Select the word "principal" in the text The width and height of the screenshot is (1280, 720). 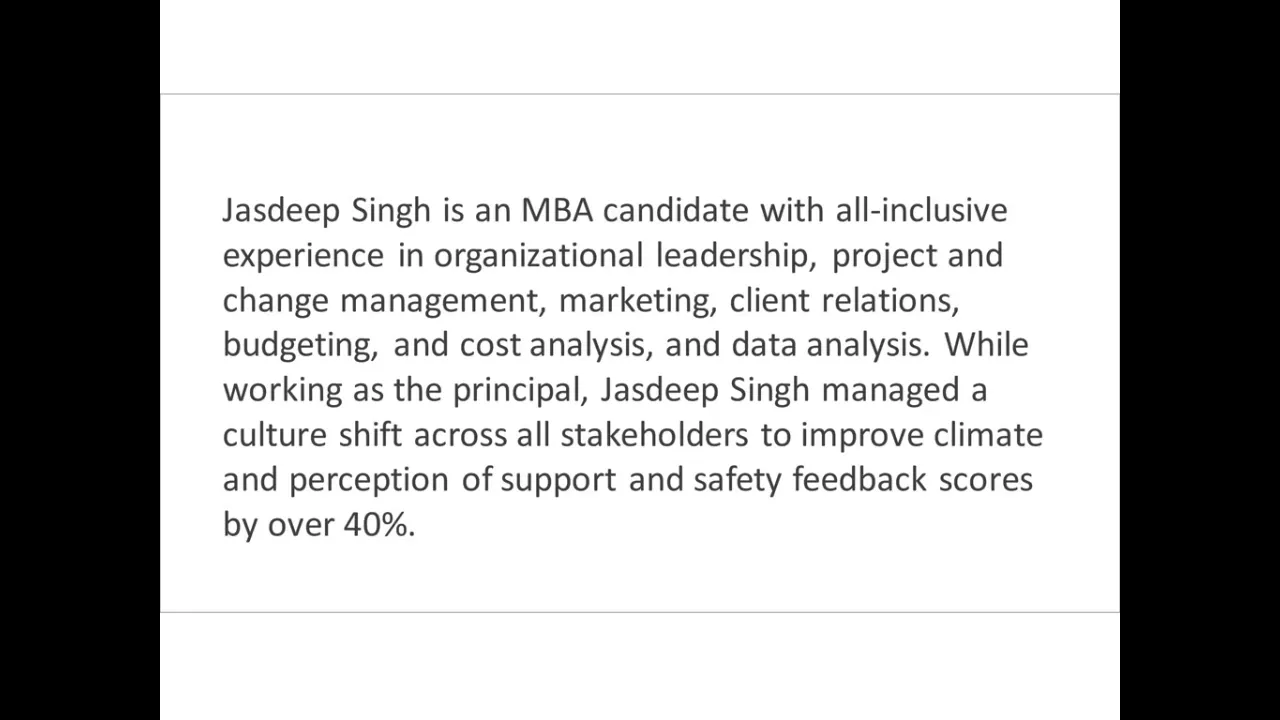[x=516, y=391]
